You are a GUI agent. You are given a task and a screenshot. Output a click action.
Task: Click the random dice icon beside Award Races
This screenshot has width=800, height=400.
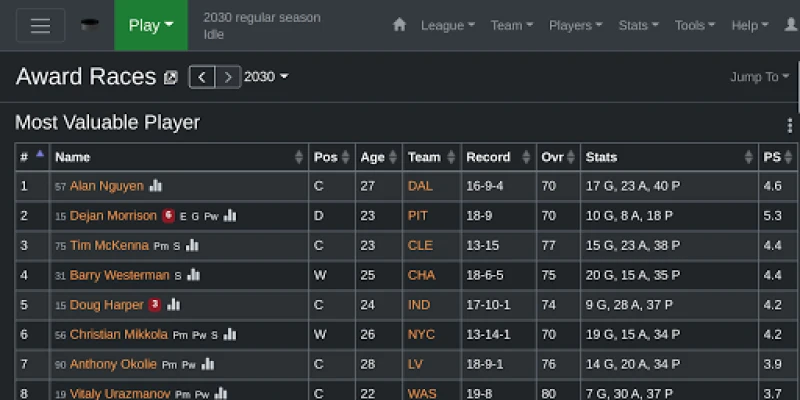click(170, 78)
